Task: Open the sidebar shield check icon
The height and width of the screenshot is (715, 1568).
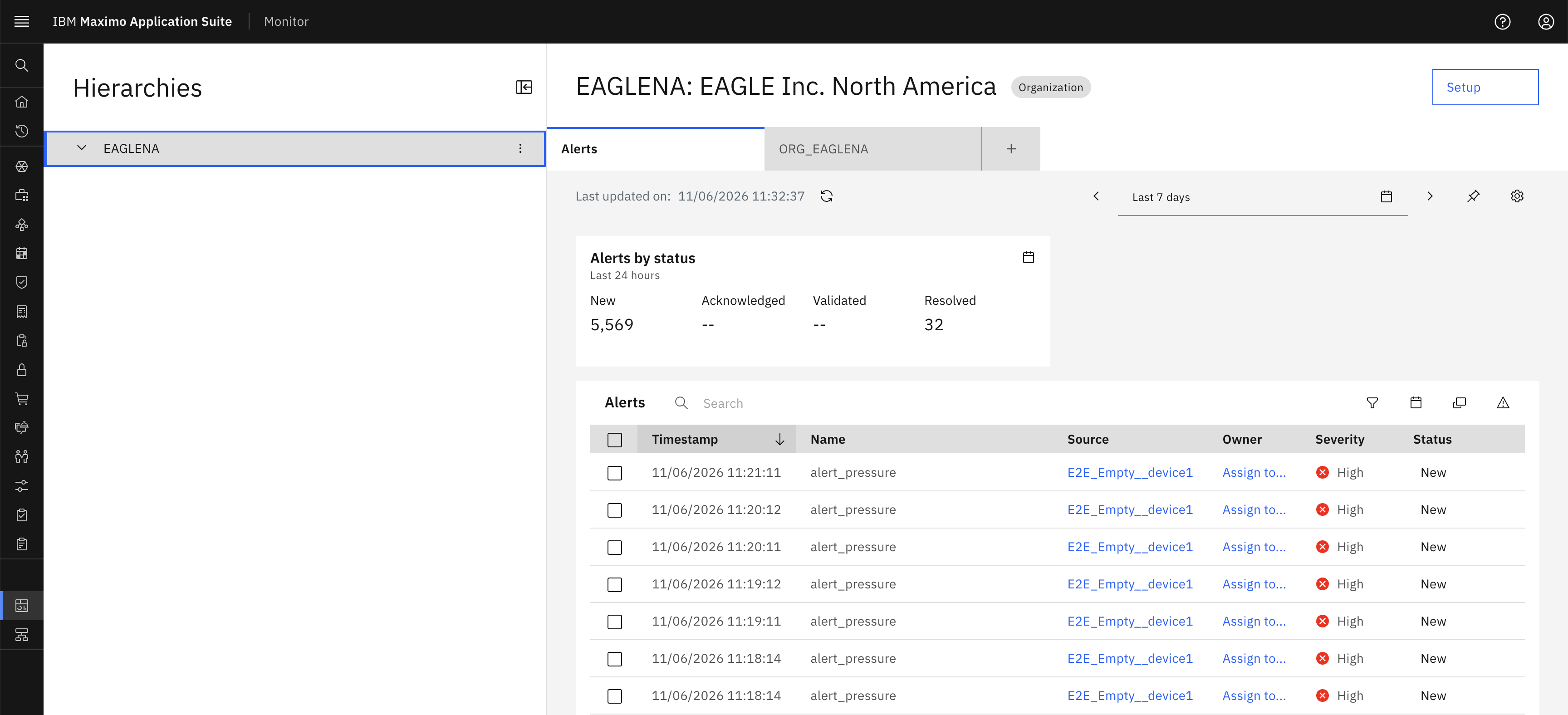Action: coord(22,282)
